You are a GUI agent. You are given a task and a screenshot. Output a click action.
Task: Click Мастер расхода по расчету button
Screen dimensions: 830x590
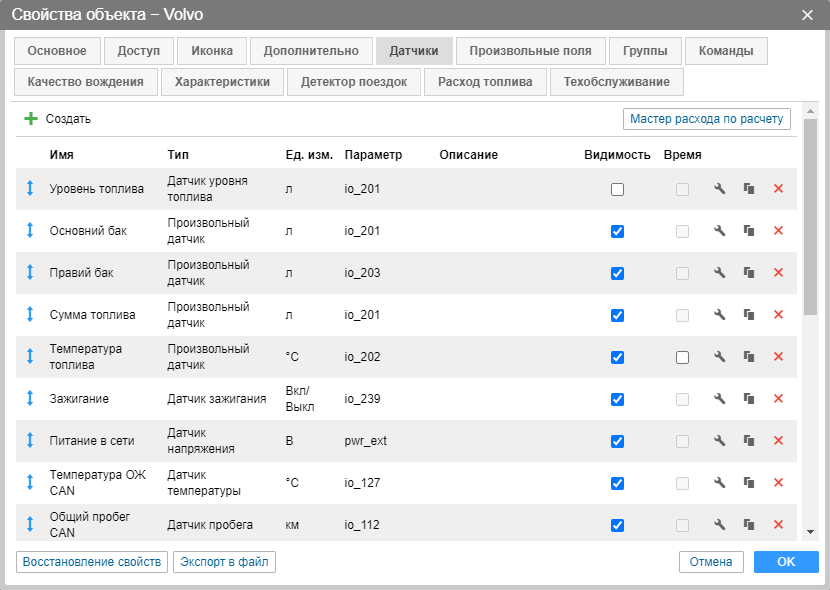706,119
